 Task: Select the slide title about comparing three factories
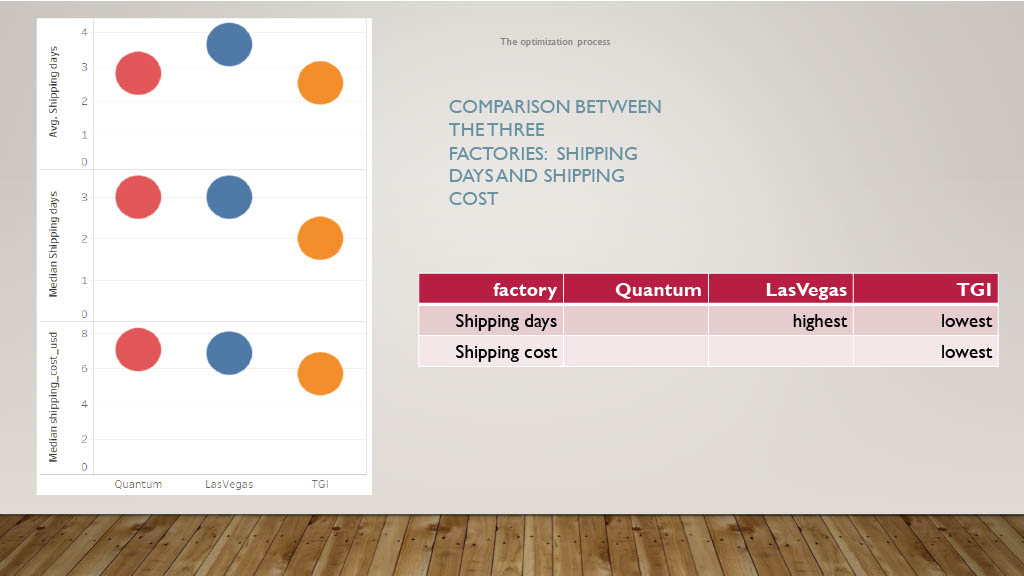(x=555, y=152)
